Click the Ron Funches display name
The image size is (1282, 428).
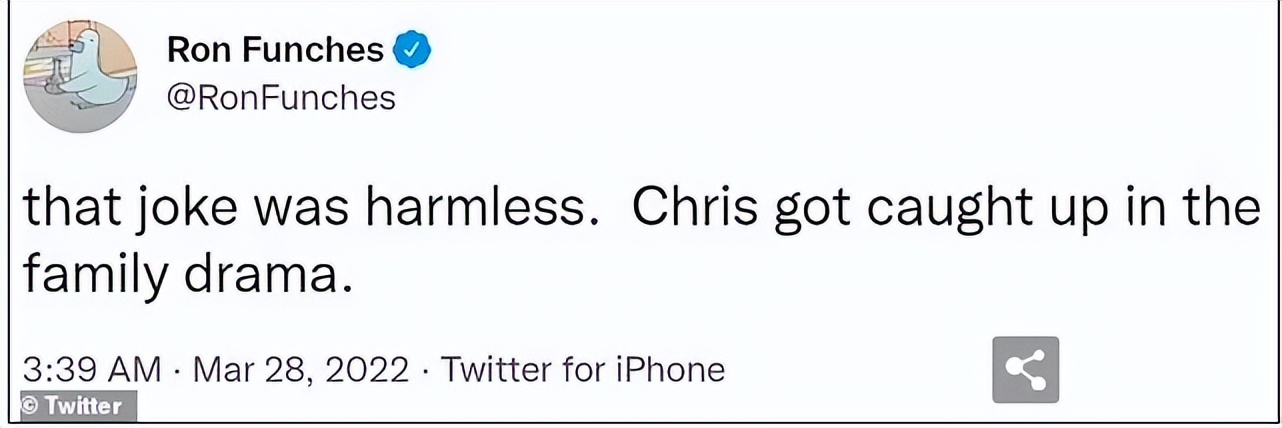(275, 50)
